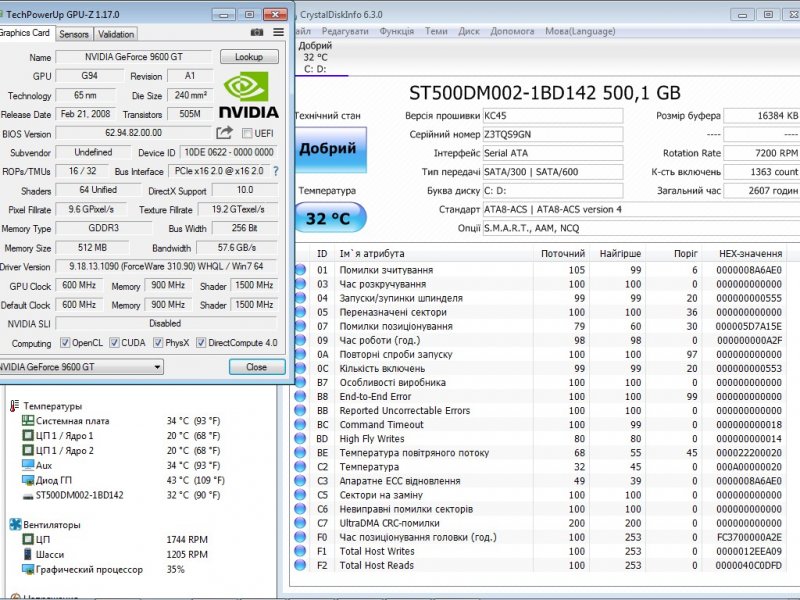800x600 pixels.
Task: Click the Шасси fan icon at 1205 RPM
Action: click(x=25, y=554)
